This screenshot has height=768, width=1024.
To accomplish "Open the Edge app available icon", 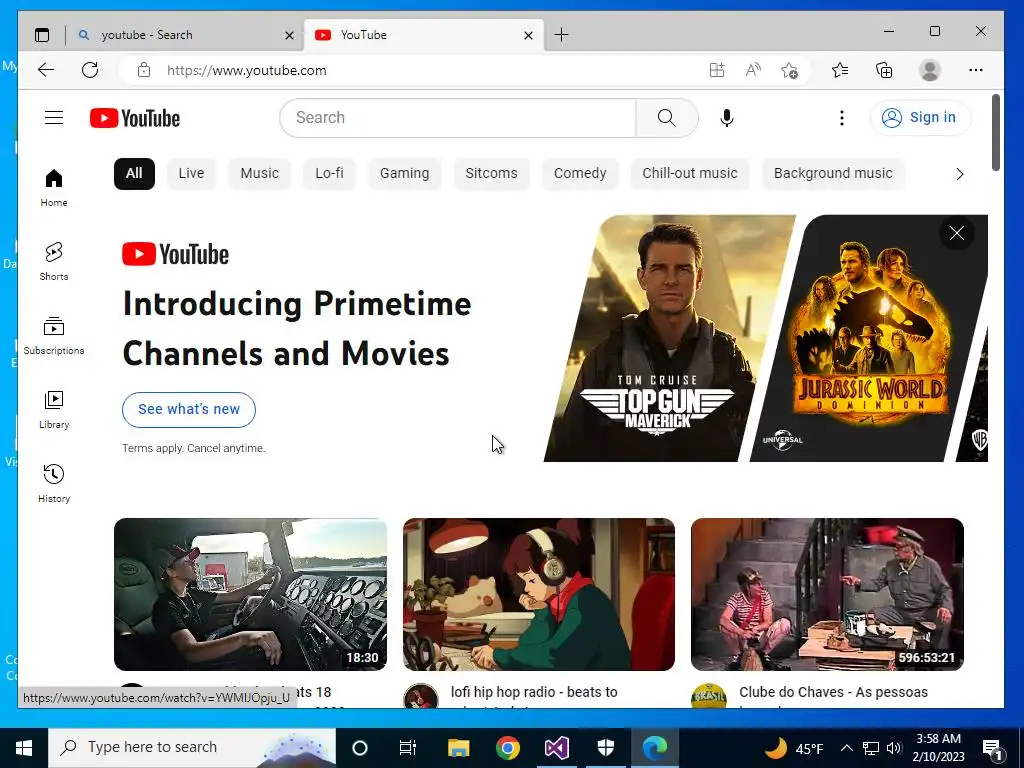I will (717, 70).
